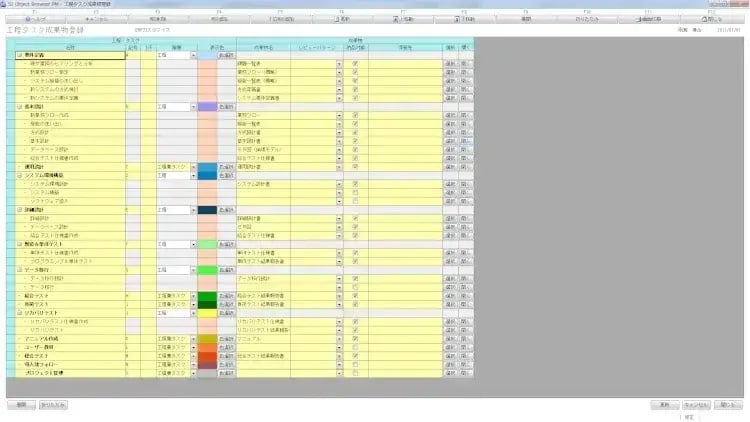Collapse the データ移行 tree node
The height and width of the screenshot is (422, 750).
click(x=19, y=269)
